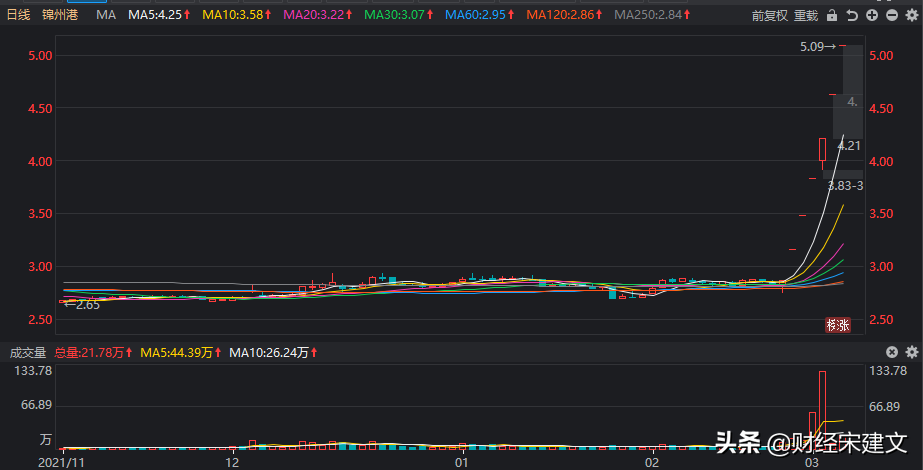Click the tallest red volume bar

822,410
